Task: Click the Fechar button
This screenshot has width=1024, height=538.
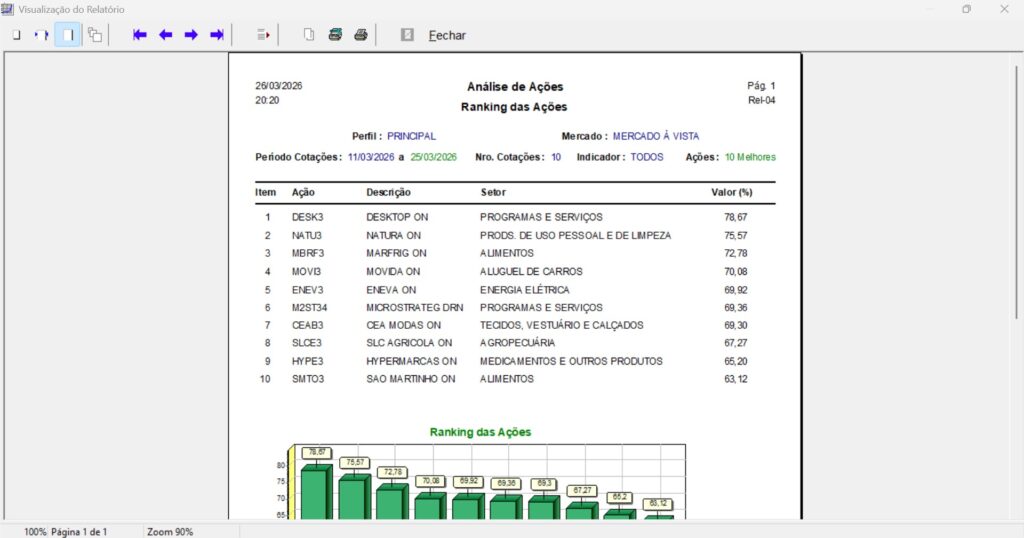Action: (x=447, y=35)
